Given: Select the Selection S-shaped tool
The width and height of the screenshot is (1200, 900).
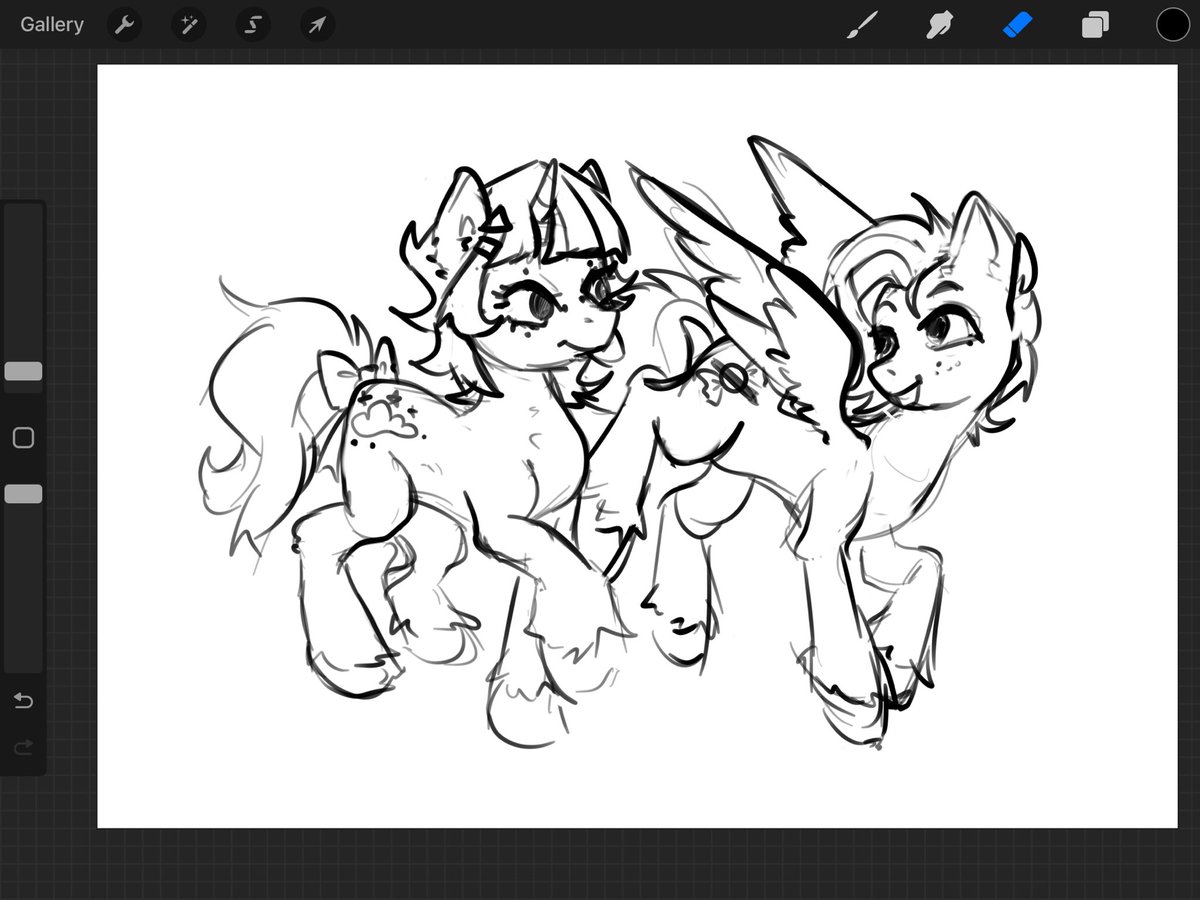Looking at the screenshot, I should coord(253,25).
